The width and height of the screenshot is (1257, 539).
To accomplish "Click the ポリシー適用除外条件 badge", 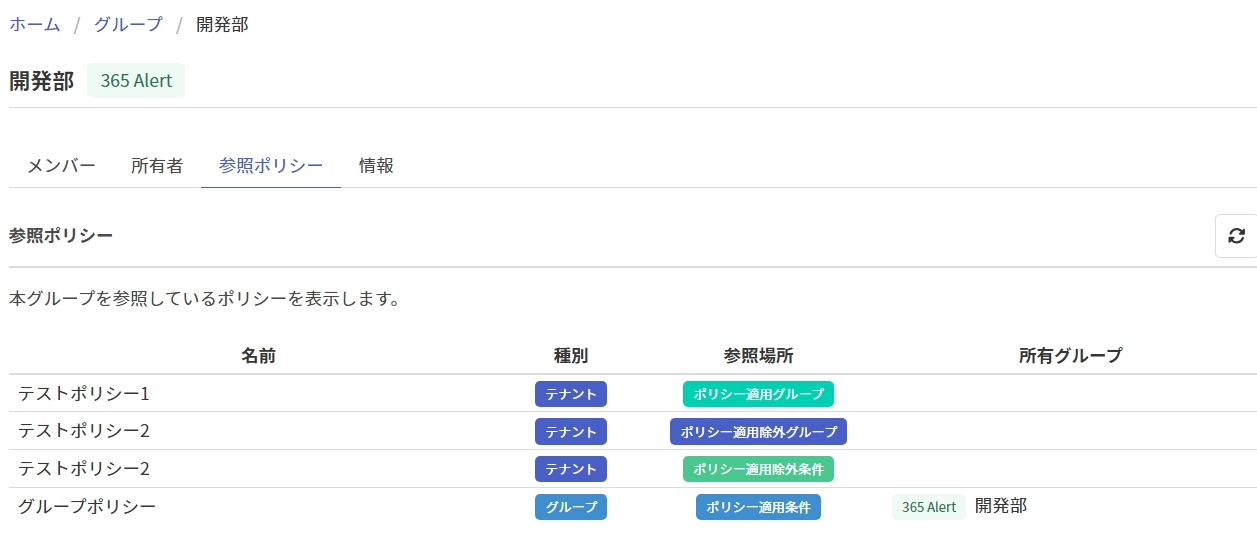I will [758, 469].
